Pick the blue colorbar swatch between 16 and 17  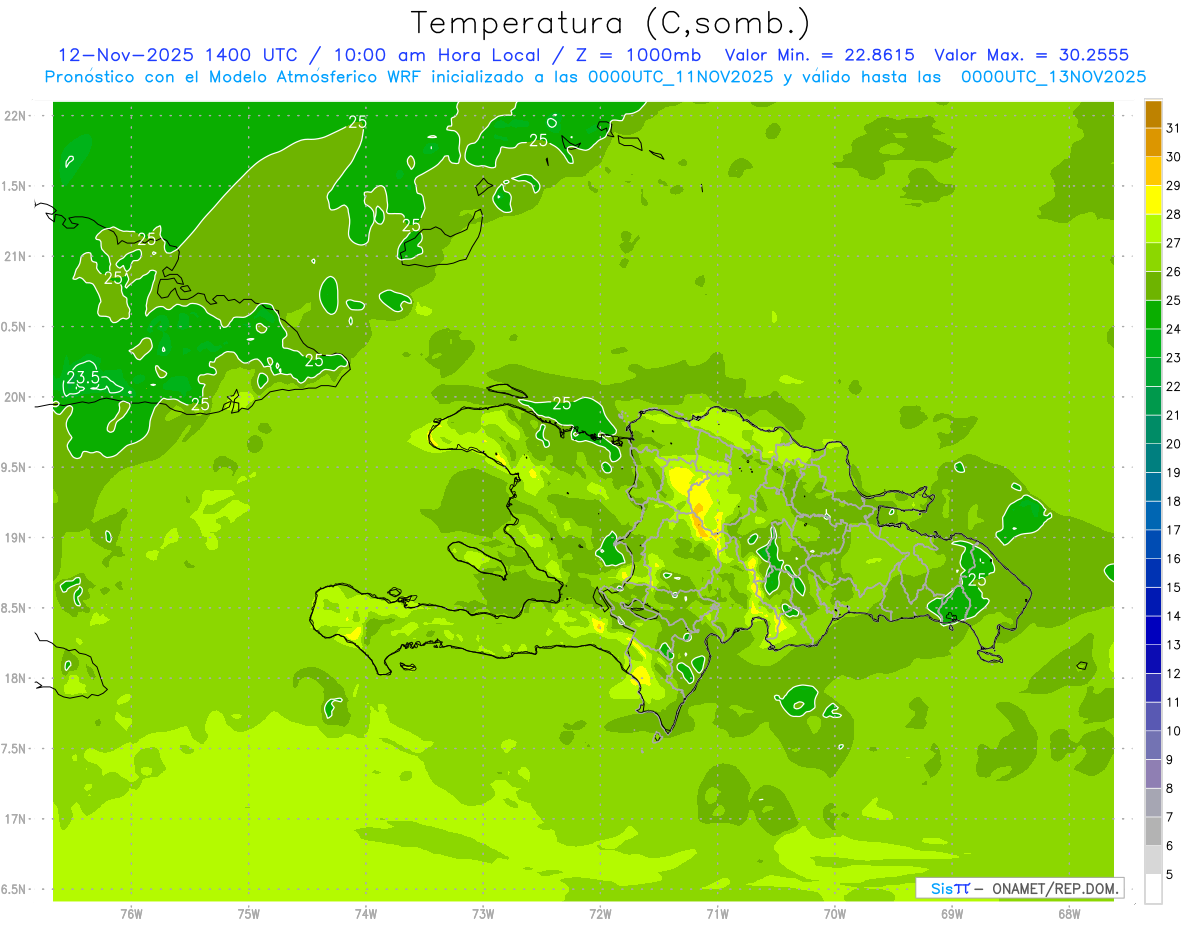(x=1153, y=544)
